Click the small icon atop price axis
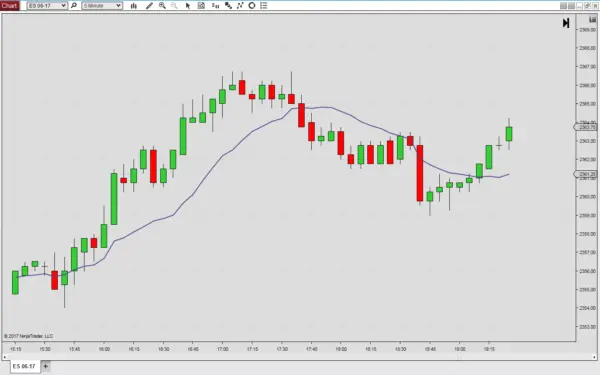 click(x=592, y=19)
